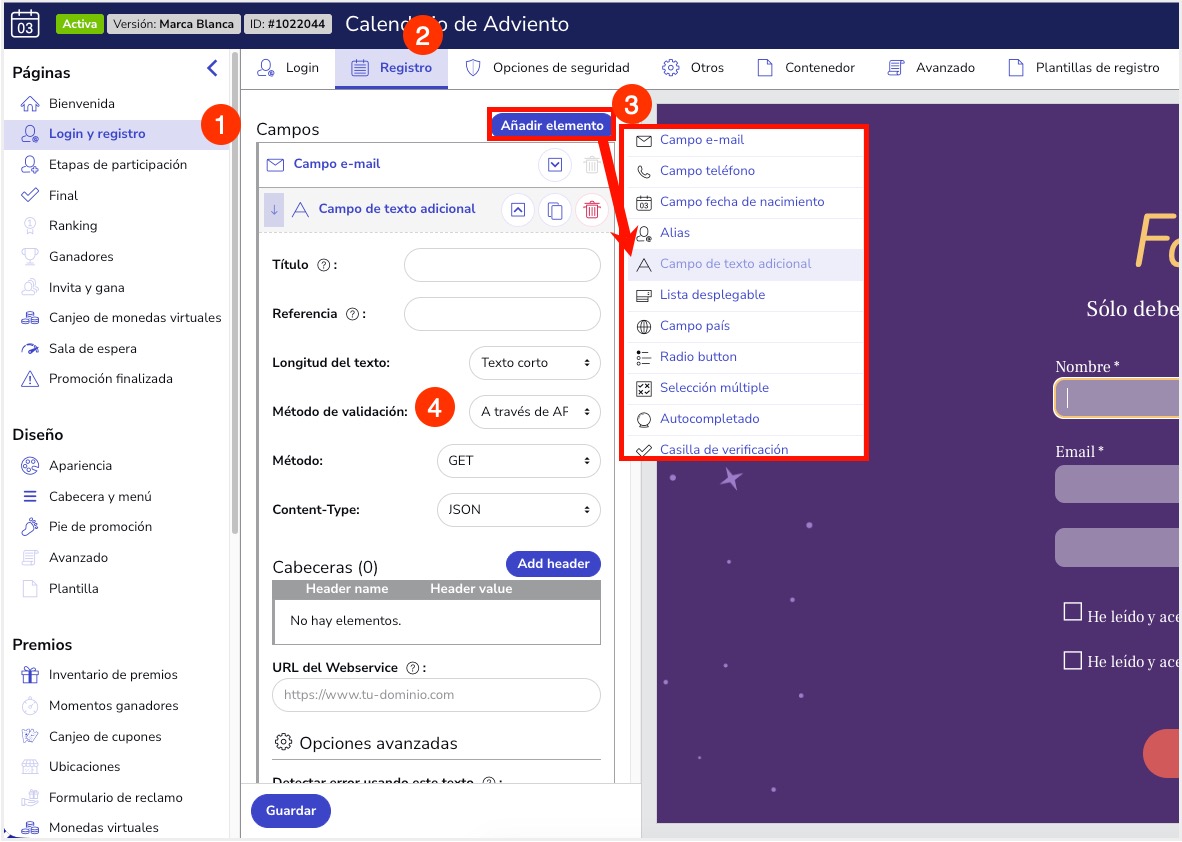The image size is (1182, 842).
Task: Click the trophy icon beside Ganadores
Action: coord(30,257)
